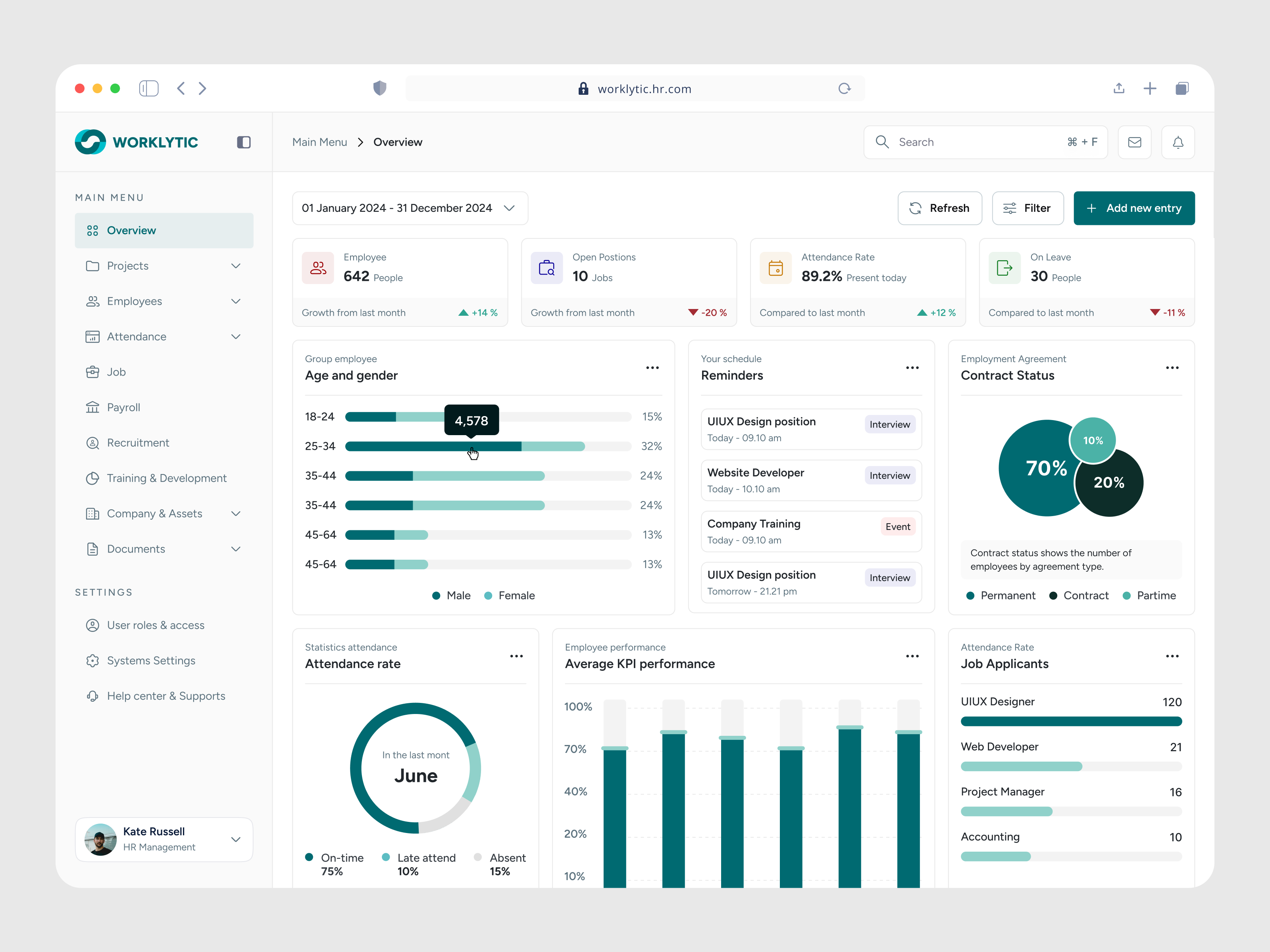Click the browser privacy shield icon
This screenshot has height=952, width=1270.
point(379,88)
